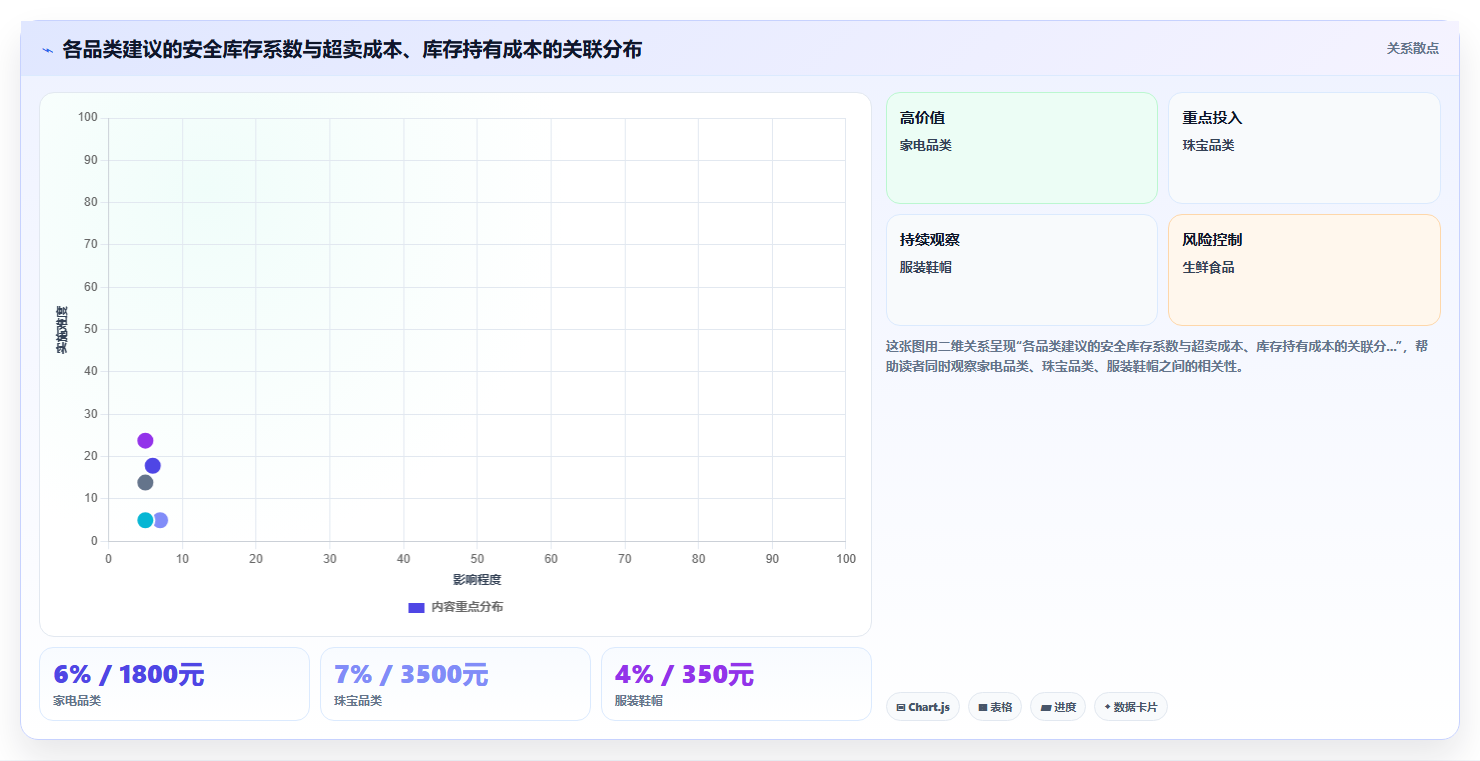Click the chart title 各品类建议的安全库存系数
The height and width of the screenshot is (761, 1480).
coord(352,49)
